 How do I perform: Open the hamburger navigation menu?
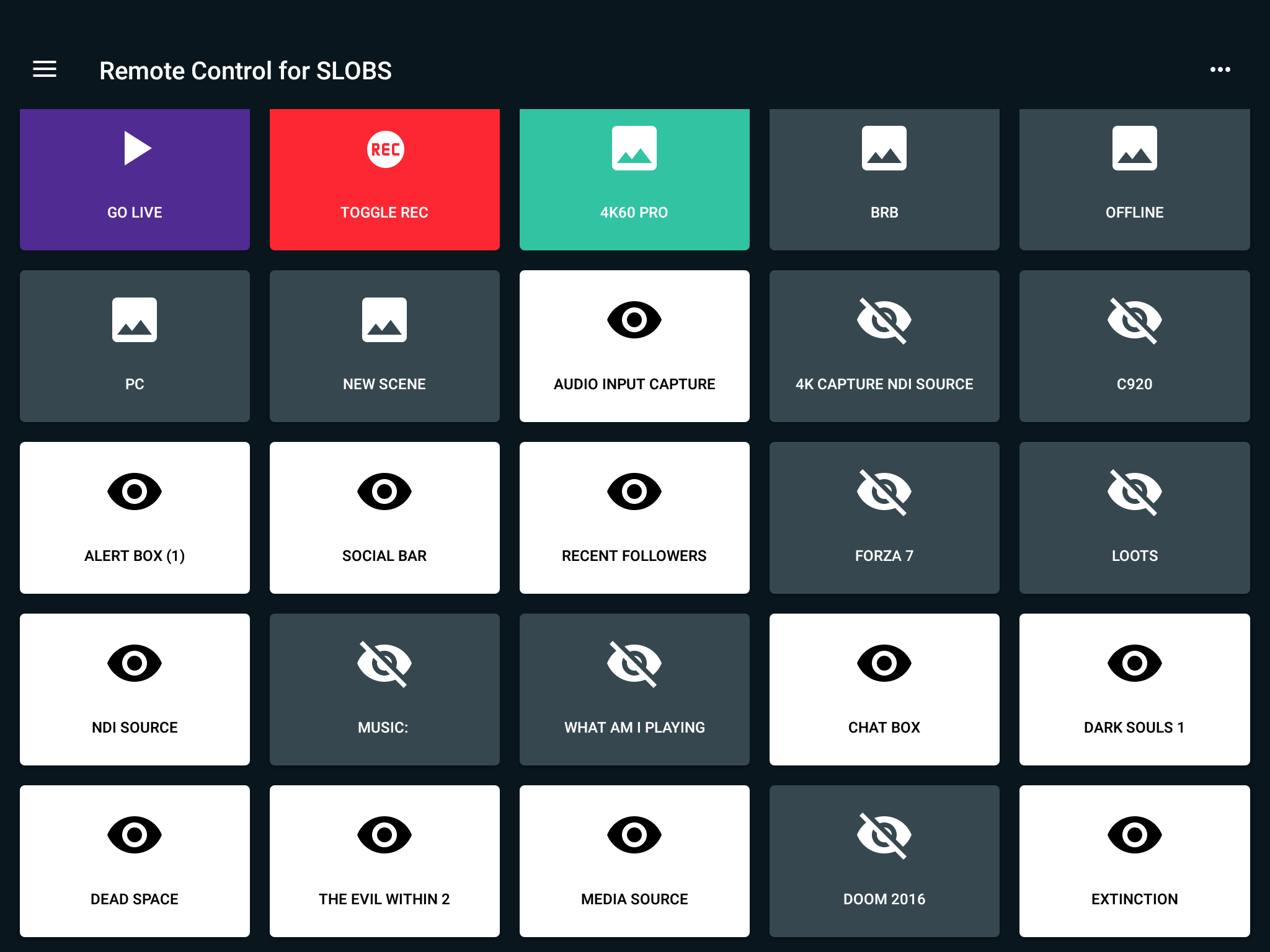pyautogui.click(x=45, y=69)
